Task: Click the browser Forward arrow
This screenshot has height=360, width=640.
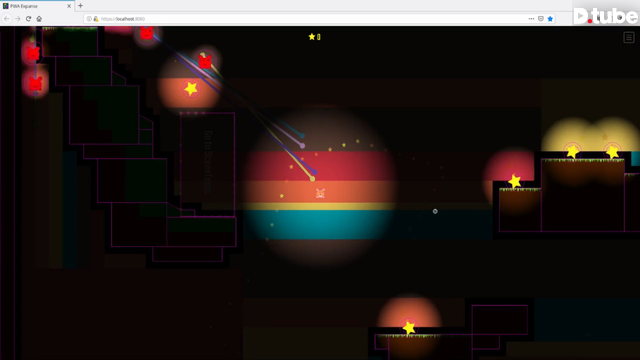Action: [18, 19]
